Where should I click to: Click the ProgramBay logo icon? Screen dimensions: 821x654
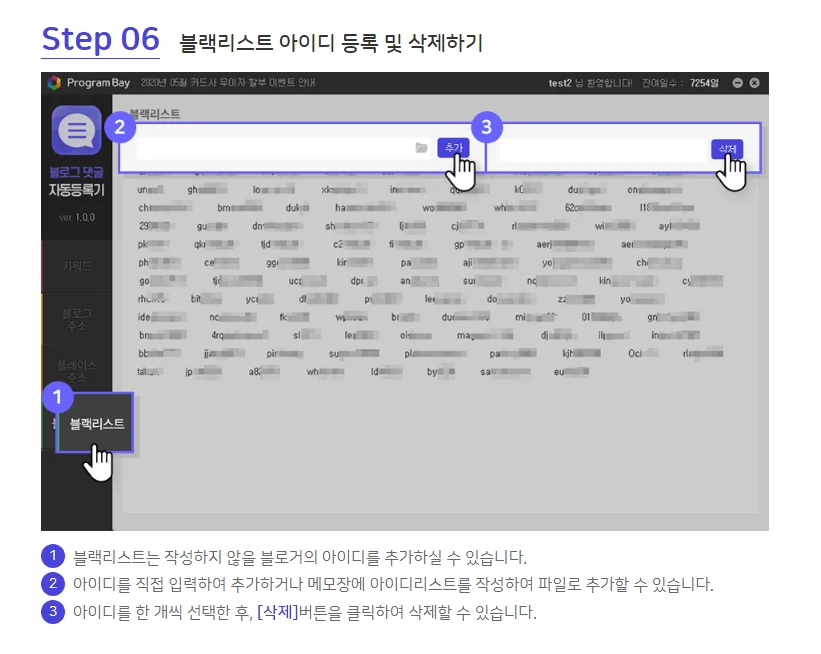(54, 83)
